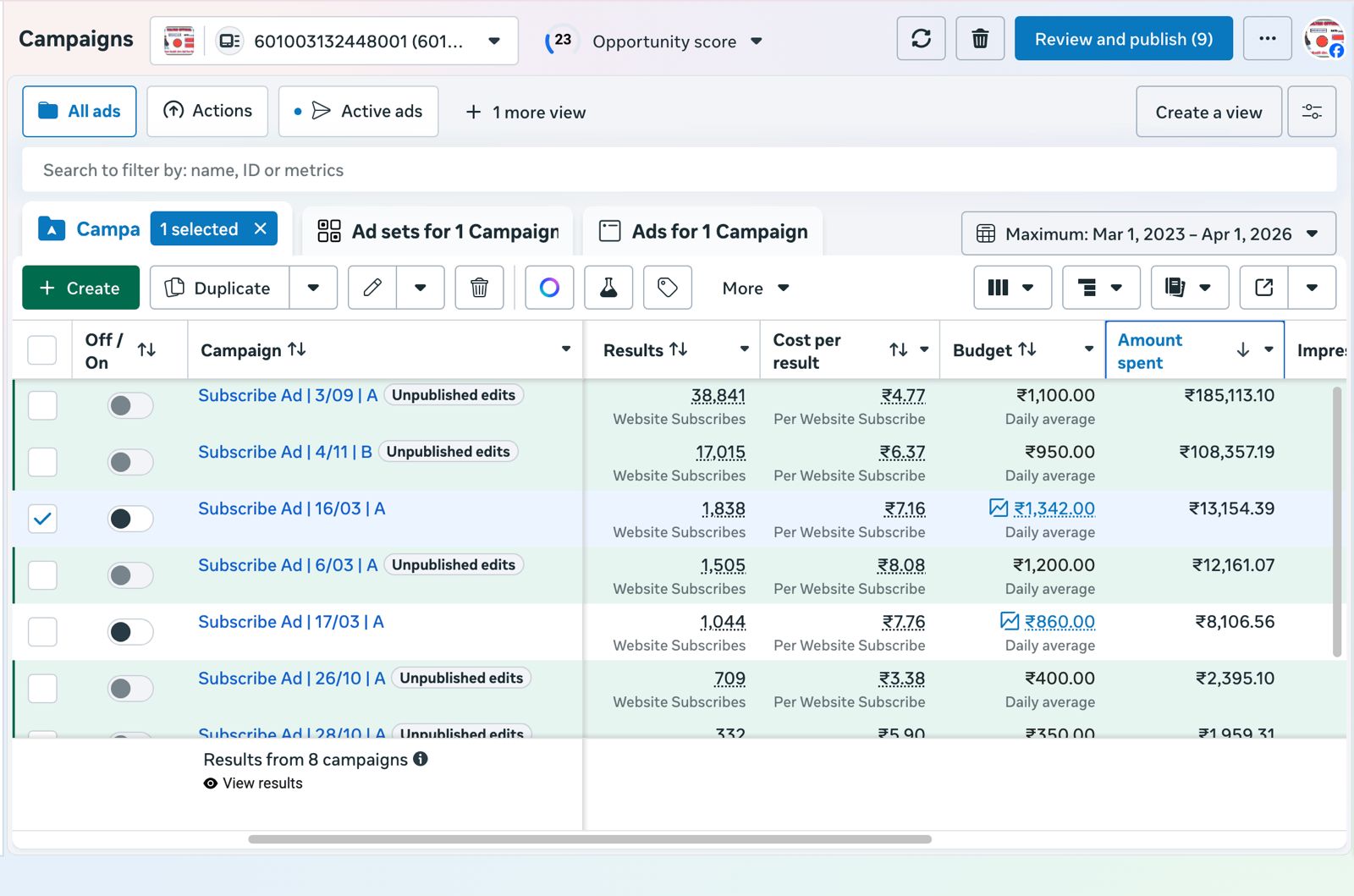Open the breakdown icon dropdown
Viewport: 1354px width, 896px height.
click(x=1102, y=288)
